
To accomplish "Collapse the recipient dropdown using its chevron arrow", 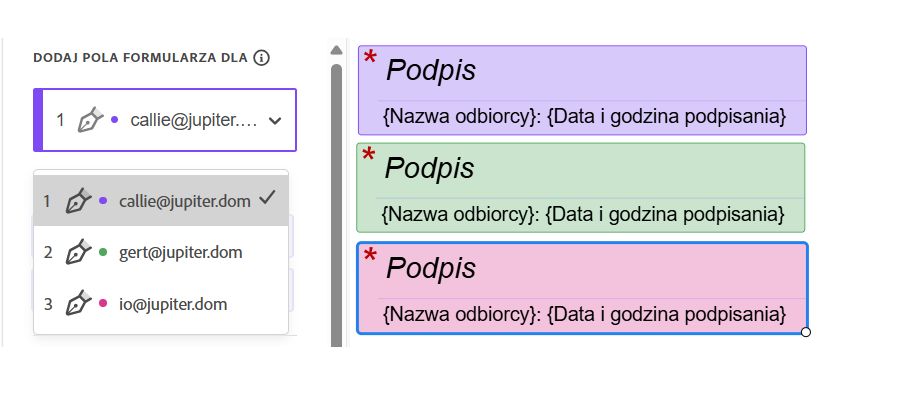I will [x=276, y=121].
